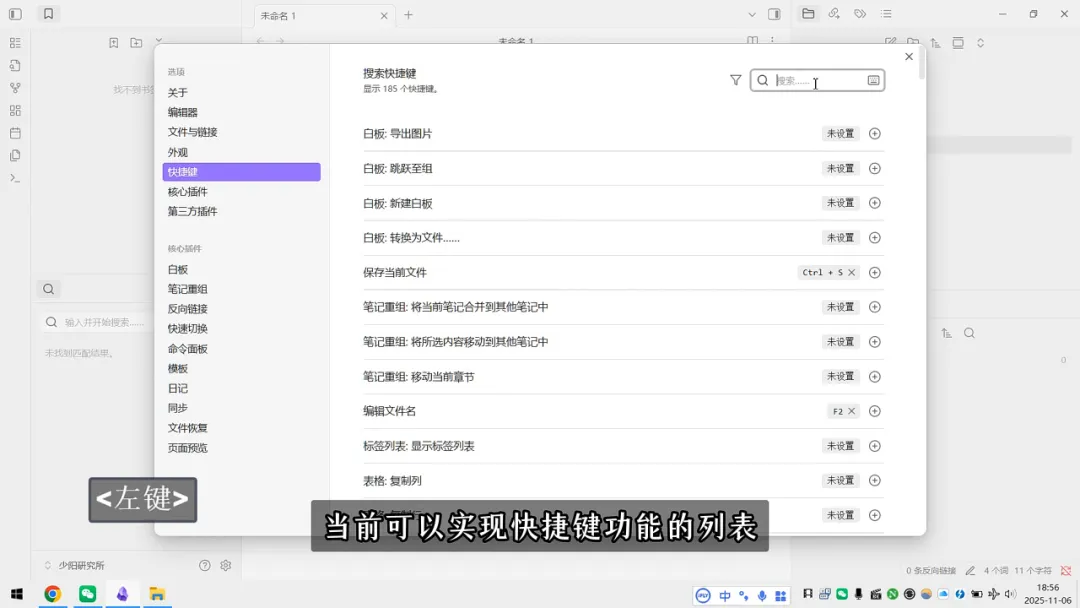This screenshot has width=1080, height=608.
Task: Click inside the hotkey search input field
Action: point(812,80)
